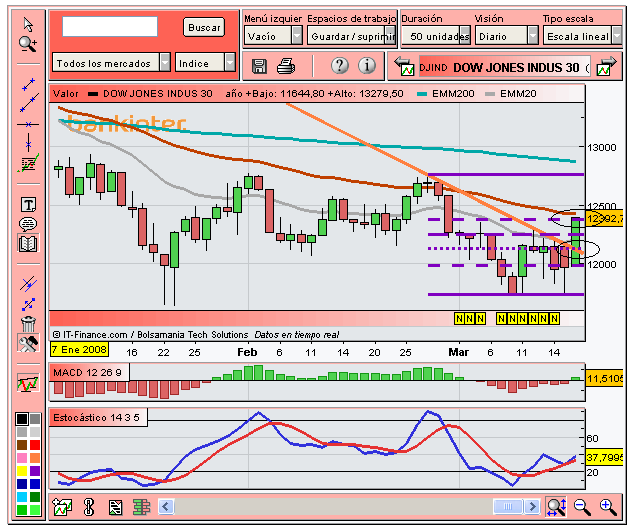The height and width of the screenshot is (531, 632).
Task: Open the 'Todos los mercados' dropdown
Action: 111,63
